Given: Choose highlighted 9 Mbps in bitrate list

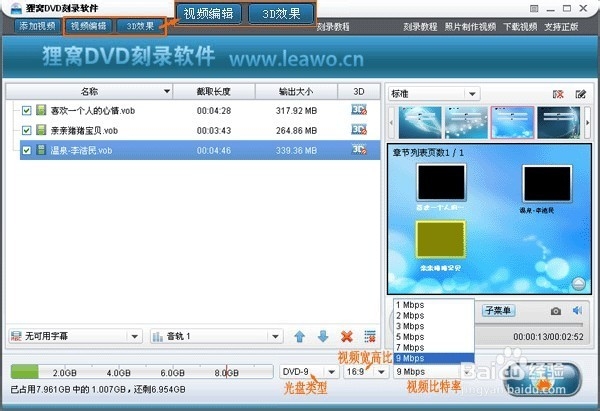Looking at the screenshot, I should 434,359.
